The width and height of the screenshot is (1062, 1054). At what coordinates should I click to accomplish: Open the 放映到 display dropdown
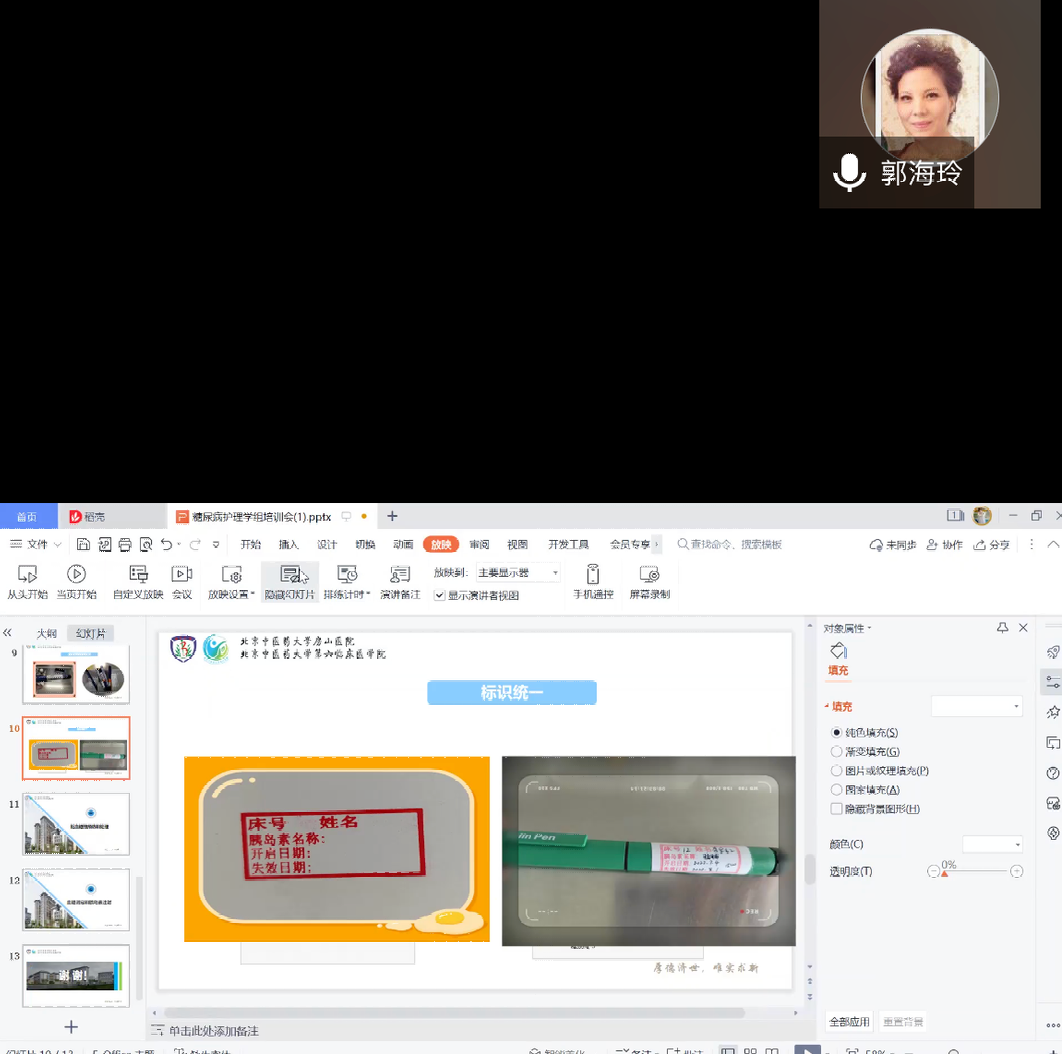pos(518,573)
